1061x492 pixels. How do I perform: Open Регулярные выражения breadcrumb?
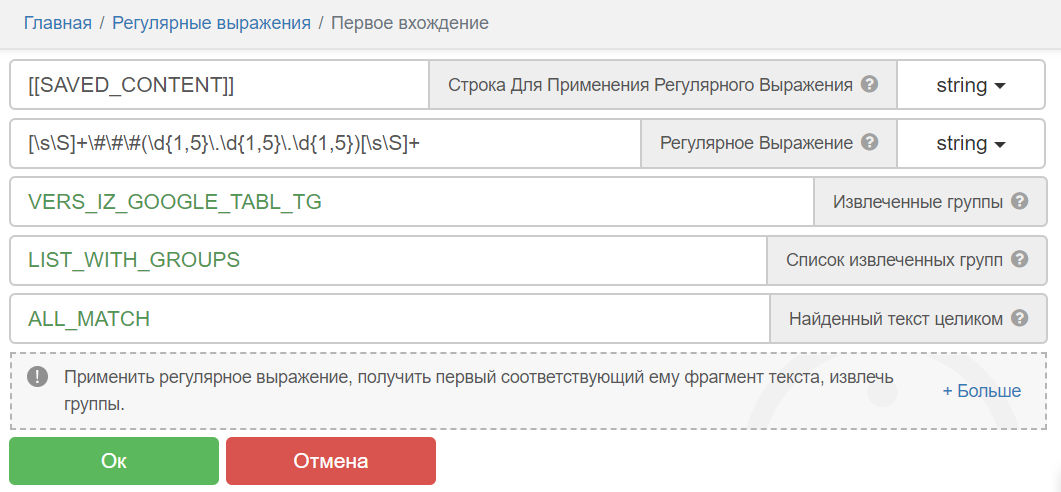[x=211, y=22]
